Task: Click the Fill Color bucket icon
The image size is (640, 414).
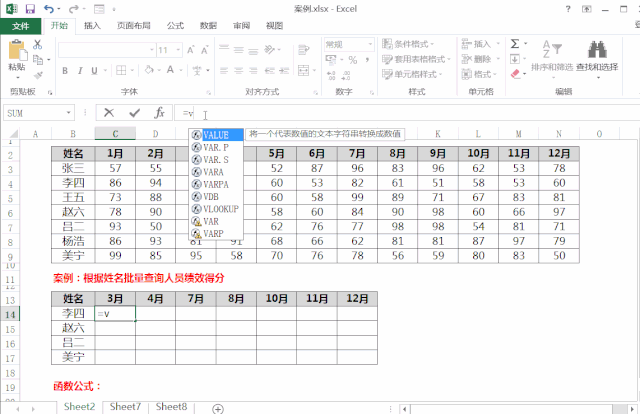Action: 149,70
